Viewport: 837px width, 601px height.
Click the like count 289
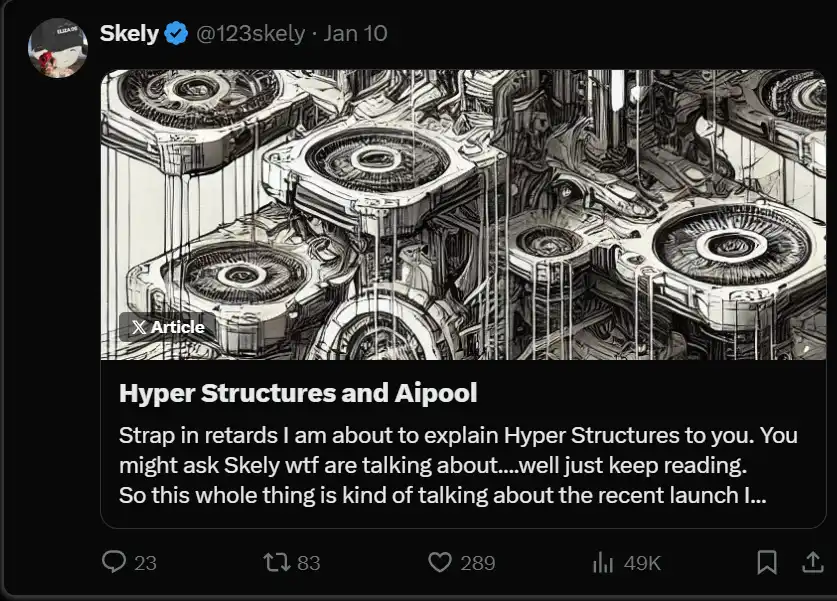coord(477,563)
